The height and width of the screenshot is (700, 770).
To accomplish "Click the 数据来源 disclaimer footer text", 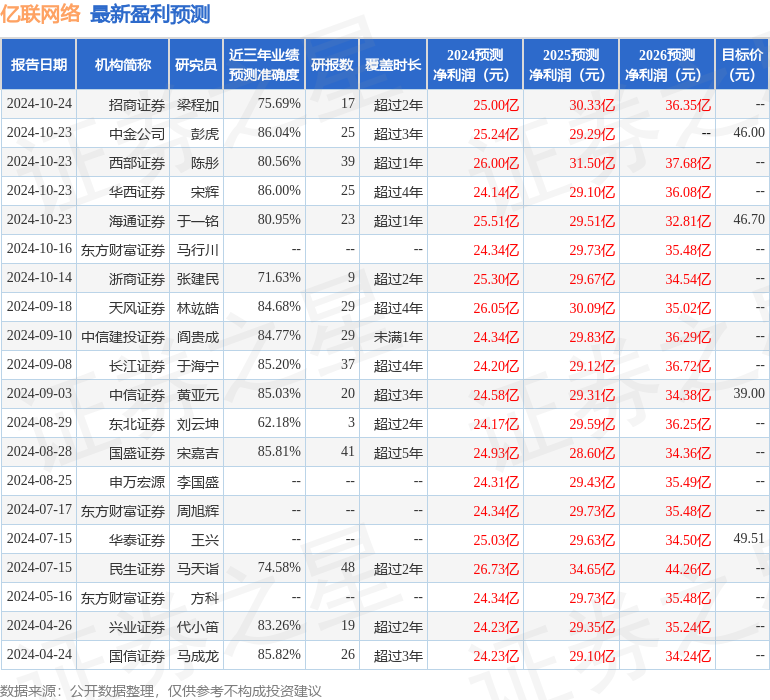I will (x=161, y=691).
